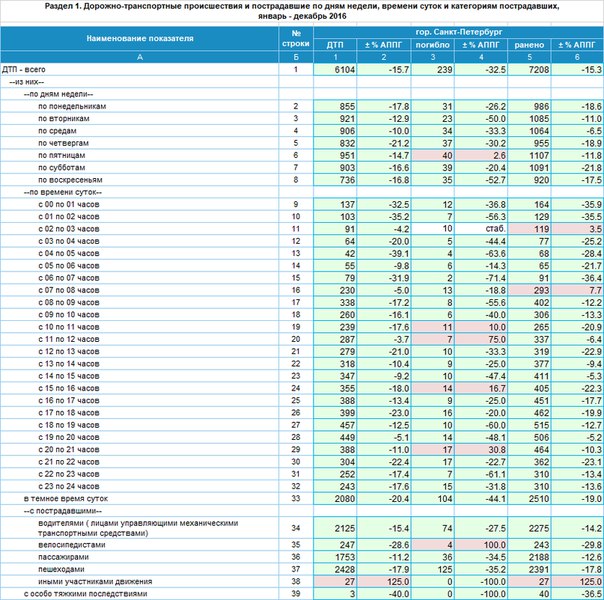Select the 'с 01 по 02 часов' row label
This screenshot has height=600, width=604.
pyautogui.click(x=69, y=217)
